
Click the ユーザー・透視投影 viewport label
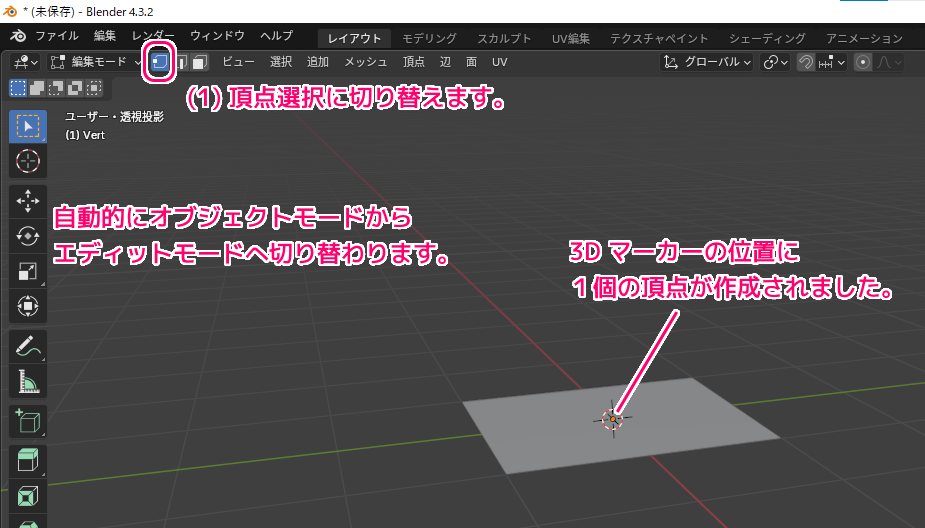pyautogui.click(x=114, y=117)
